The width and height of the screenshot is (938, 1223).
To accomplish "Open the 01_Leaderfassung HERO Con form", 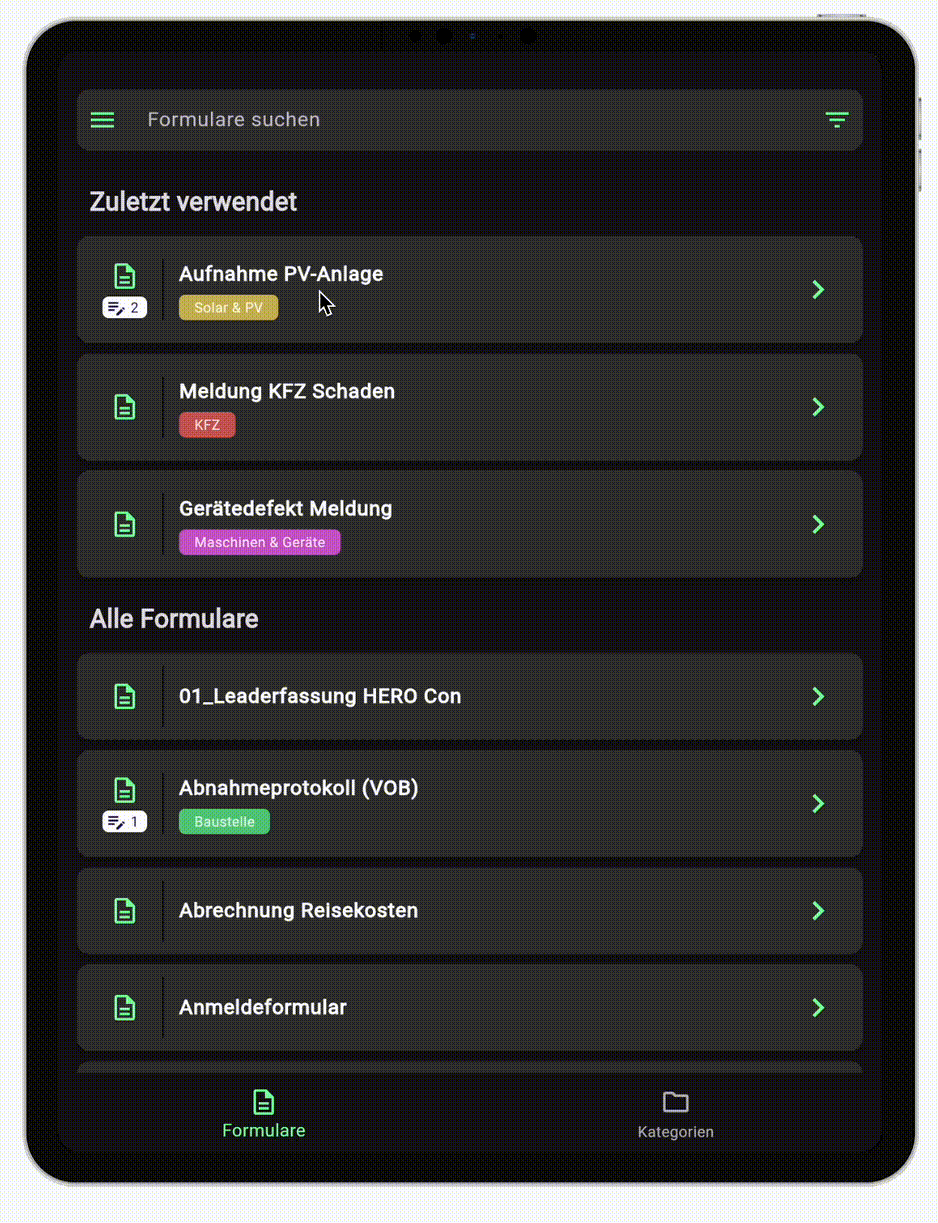I will 320,696.
